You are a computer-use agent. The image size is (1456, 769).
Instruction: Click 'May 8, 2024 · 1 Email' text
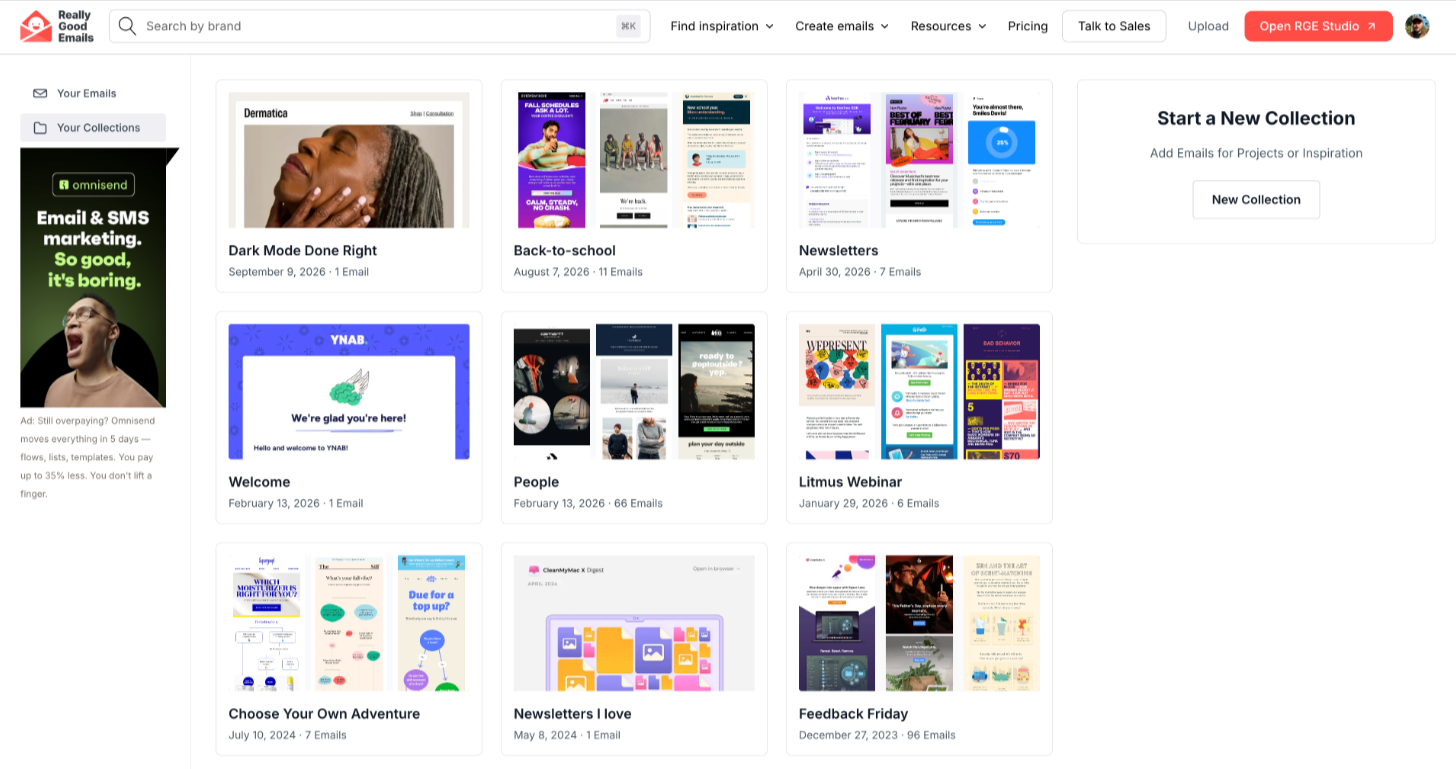pos(567,735)
